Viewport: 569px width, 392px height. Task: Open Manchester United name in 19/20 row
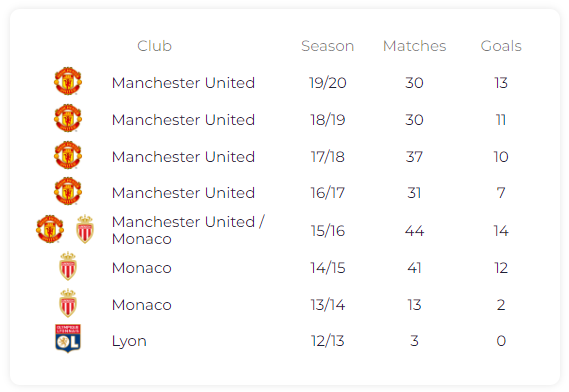tap(183, 83)
